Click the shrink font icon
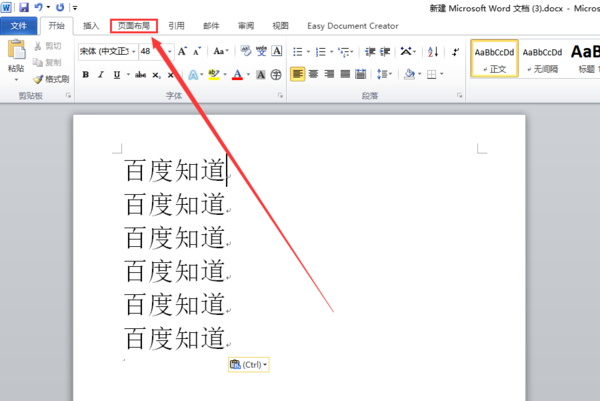The width and height of the screenshot is (600, 401). coord(197,51)
